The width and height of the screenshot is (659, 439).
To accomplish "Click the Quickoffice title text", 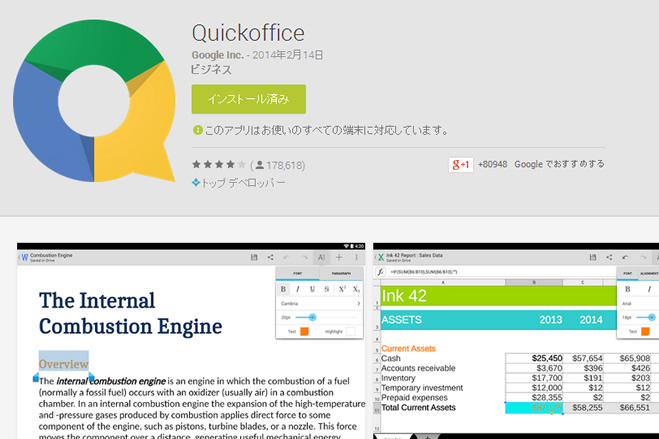I will [248, 33].
